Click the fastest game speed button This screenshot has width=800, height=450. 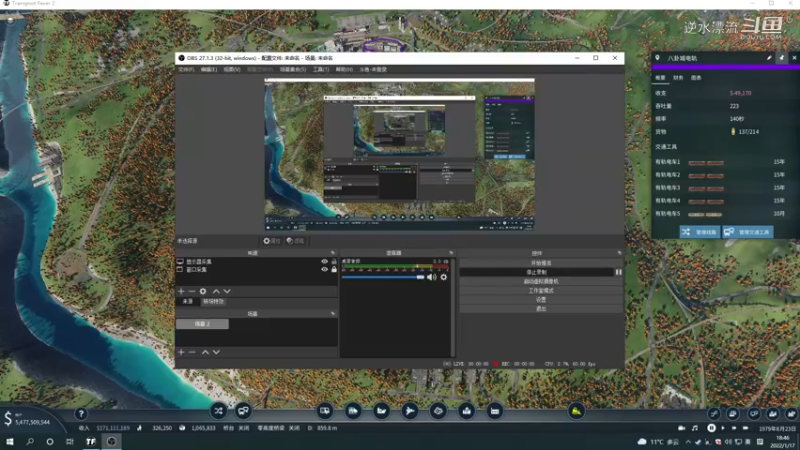click(745, 428)
